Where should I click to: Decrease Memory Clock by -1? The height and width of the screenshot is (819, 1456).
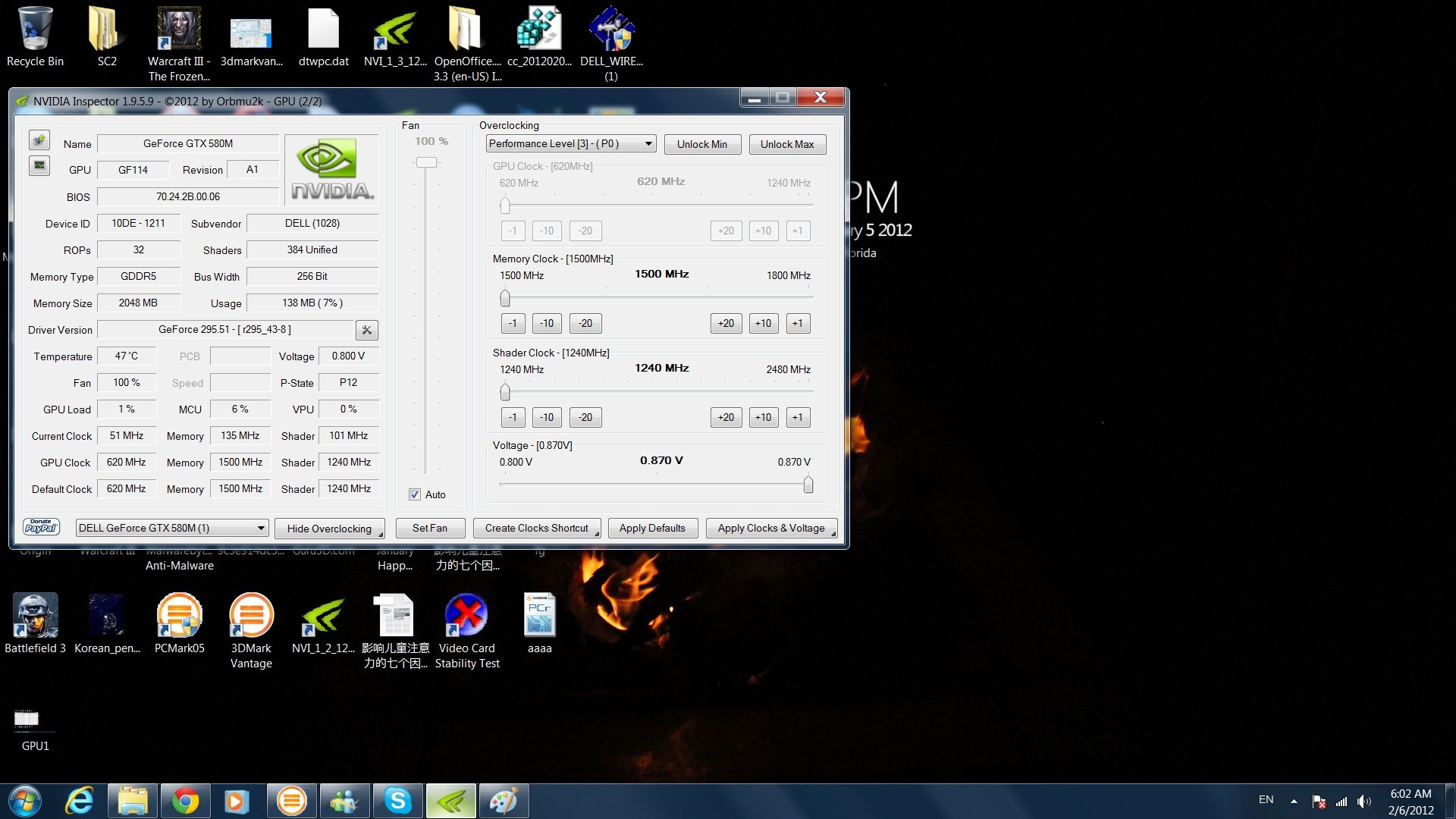point(513,323)
